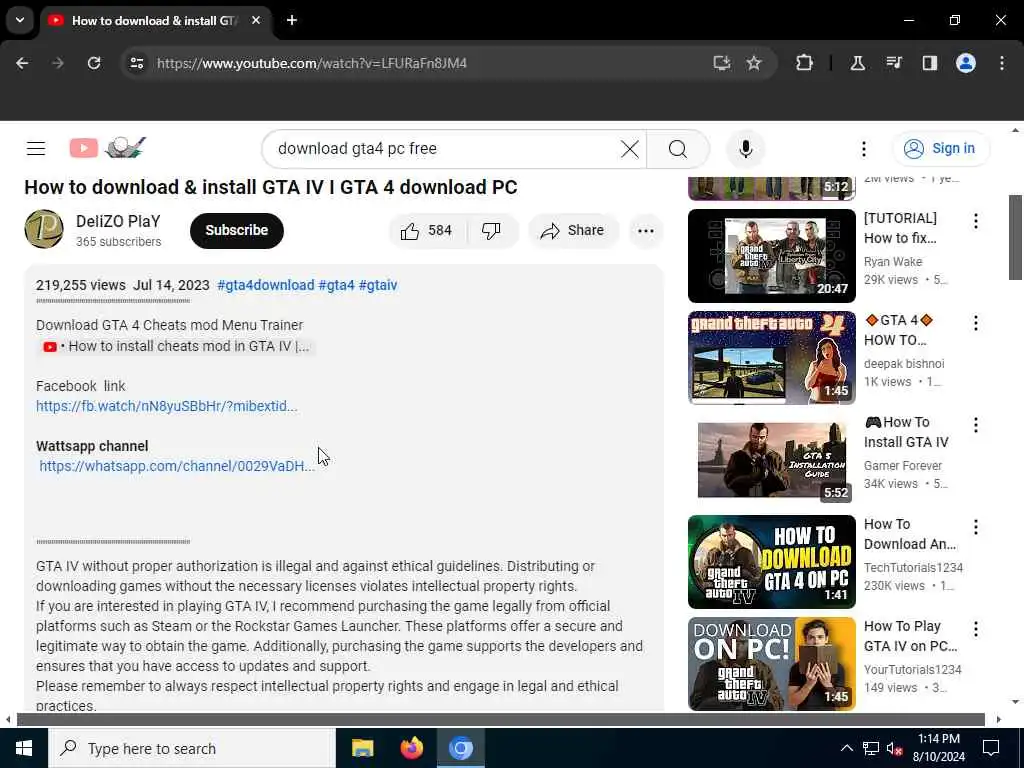The height and width of the screenshot is (768, 1024).
Task: Open a new browser tab
Action: click(x=292, y=20)
